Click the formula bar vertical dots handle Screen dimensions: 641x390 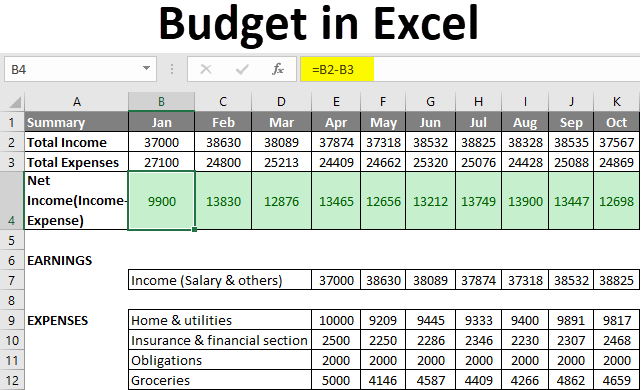click(x=172, y=69)
